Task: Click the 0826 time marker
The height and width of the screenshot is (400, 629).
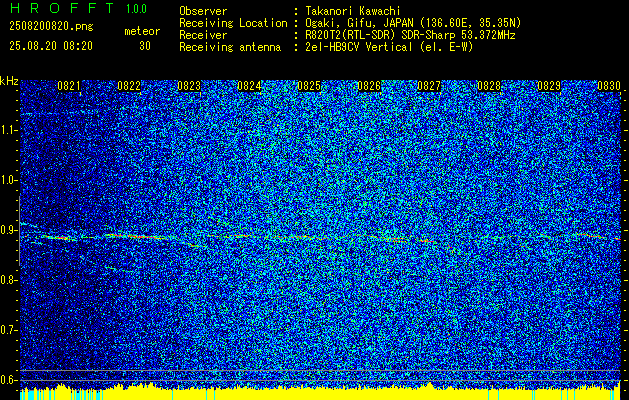Action: (x=369, y=86)
